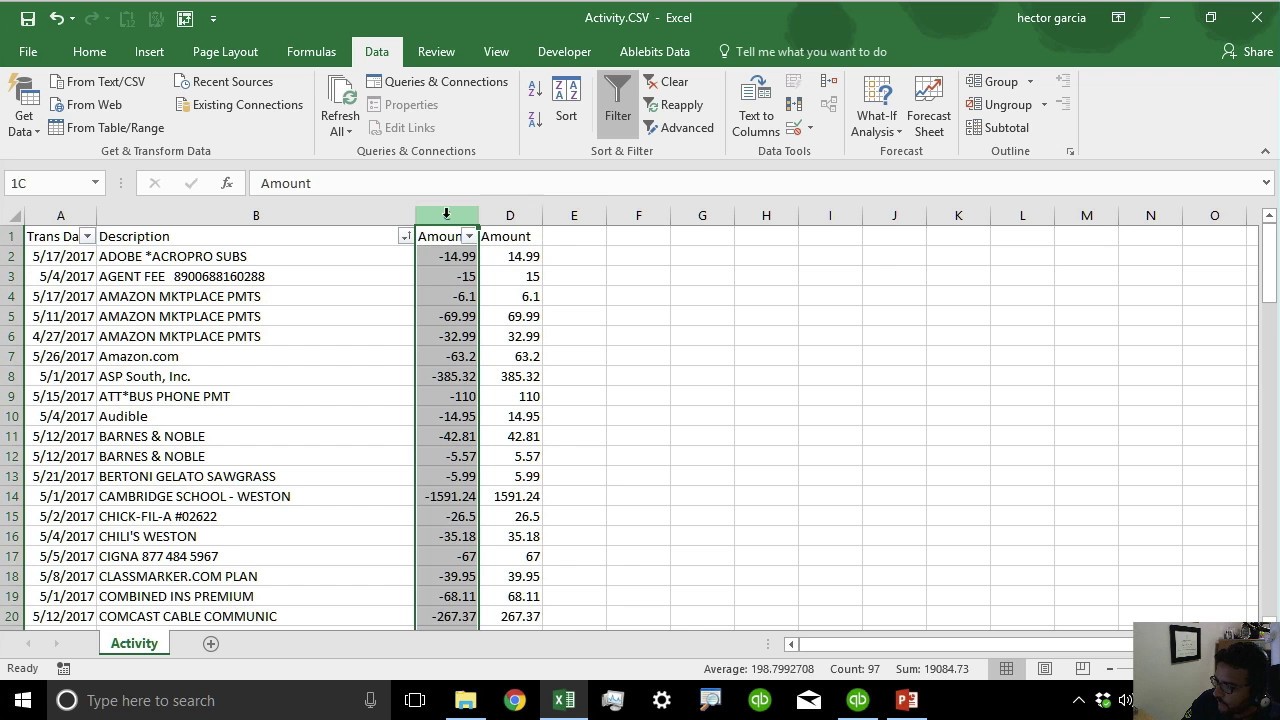Click the zoom out minus button
Viewport: 1280px width, 720px height.
pyautogui.click(x=1110, y=668)
